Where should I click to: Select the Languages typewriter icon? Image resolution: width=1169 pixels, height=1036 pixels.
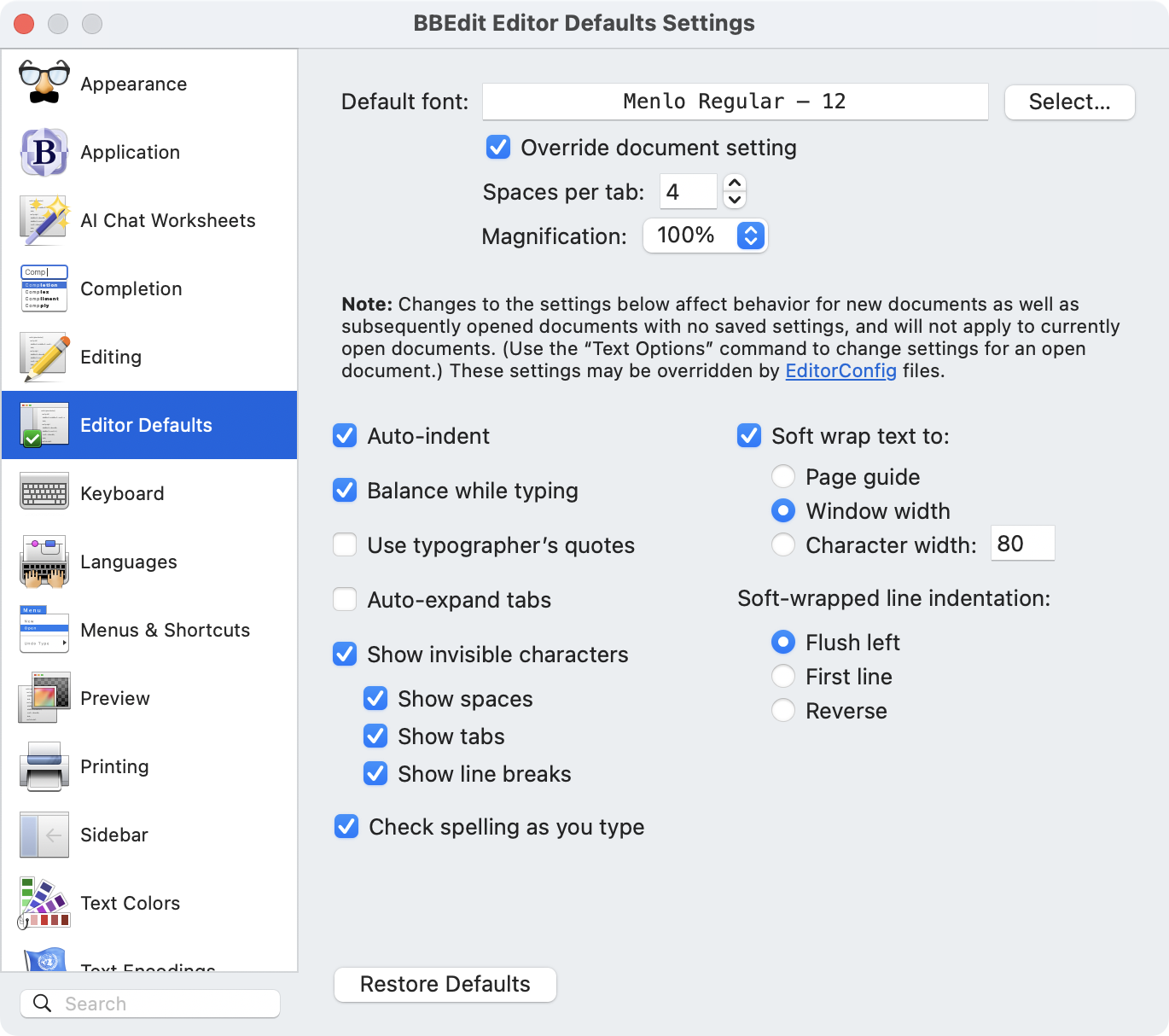point(44,562)
